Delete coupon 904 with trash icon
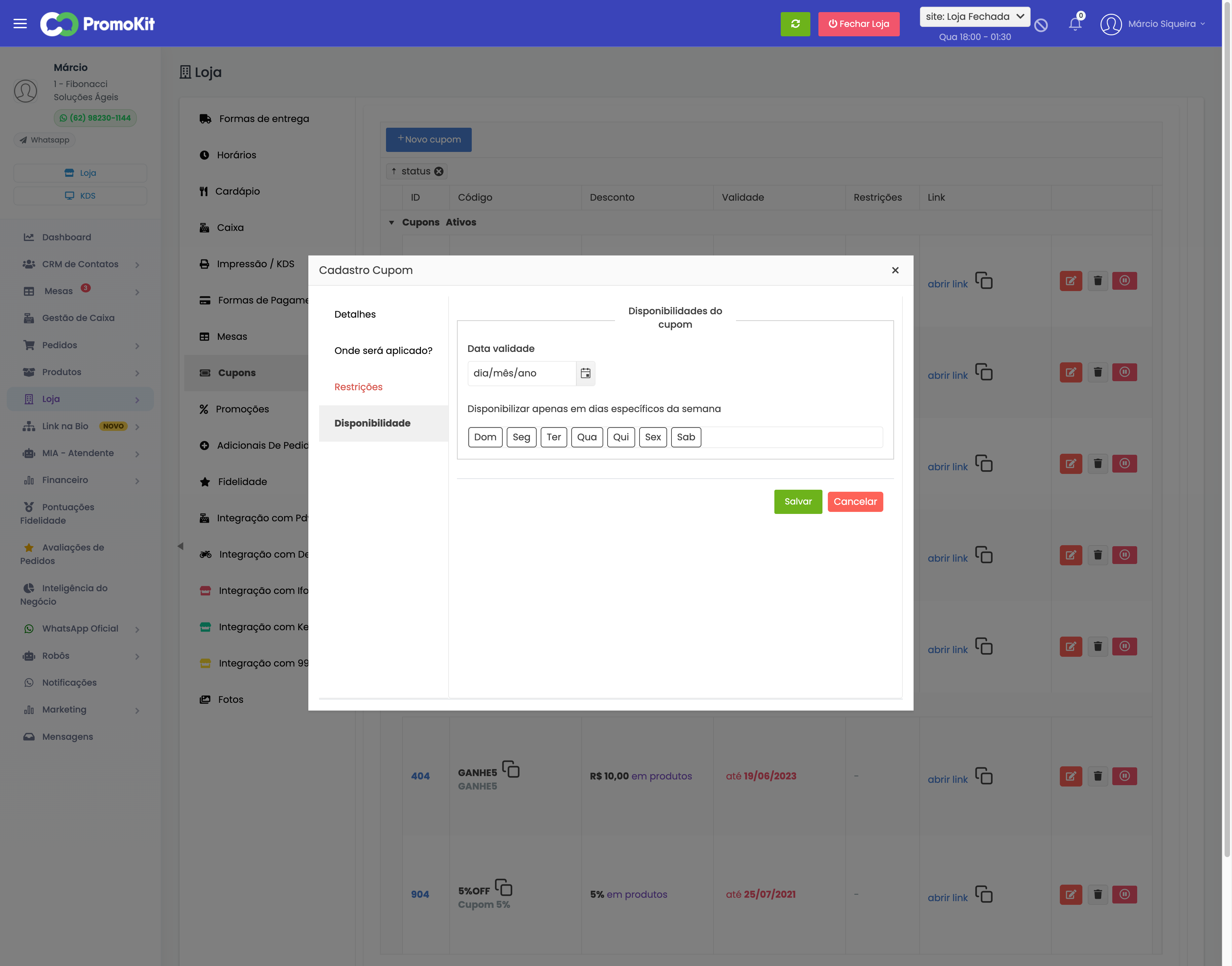 [x=1098, y=894]
